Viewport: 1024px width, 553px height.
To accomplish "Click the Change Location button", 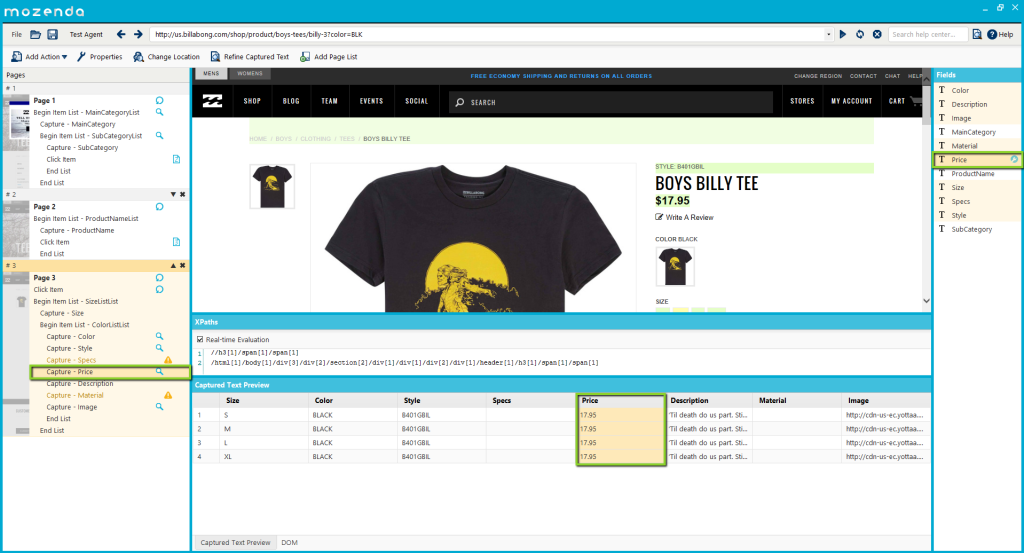I will point(167,57).
